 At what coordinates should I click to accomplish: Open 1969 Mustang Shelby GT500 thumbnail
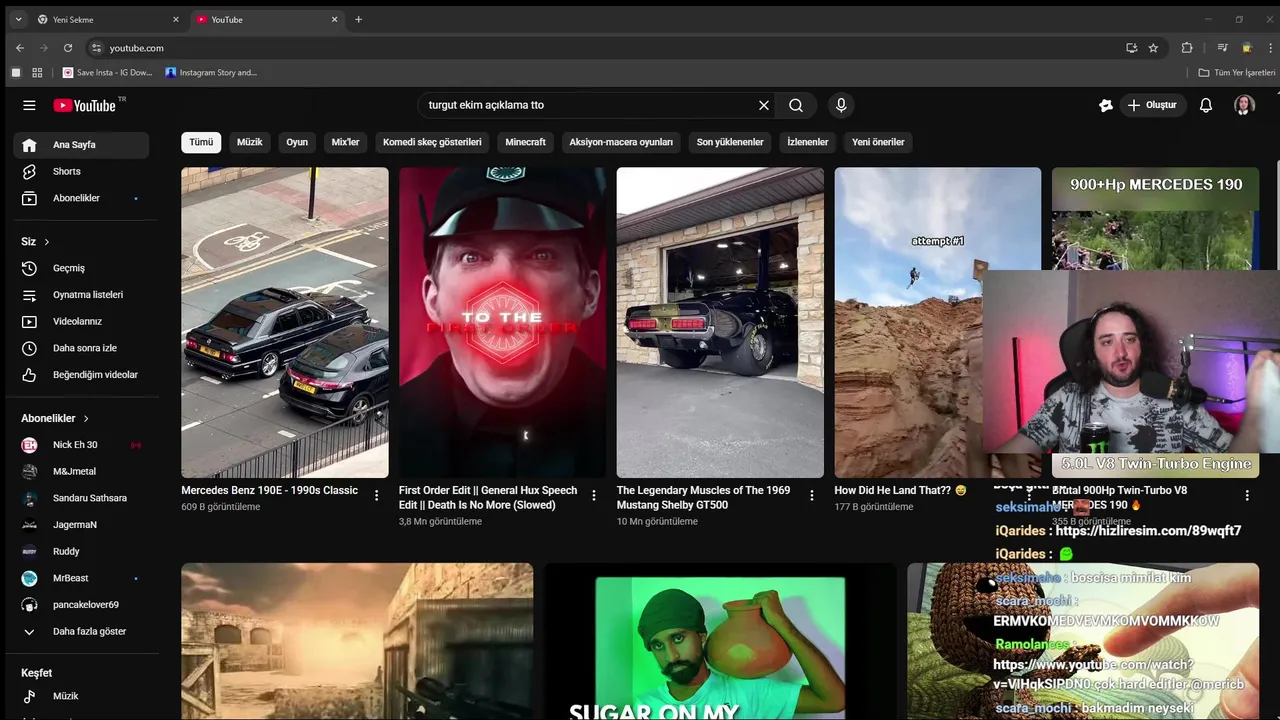[x=720, y=322]
